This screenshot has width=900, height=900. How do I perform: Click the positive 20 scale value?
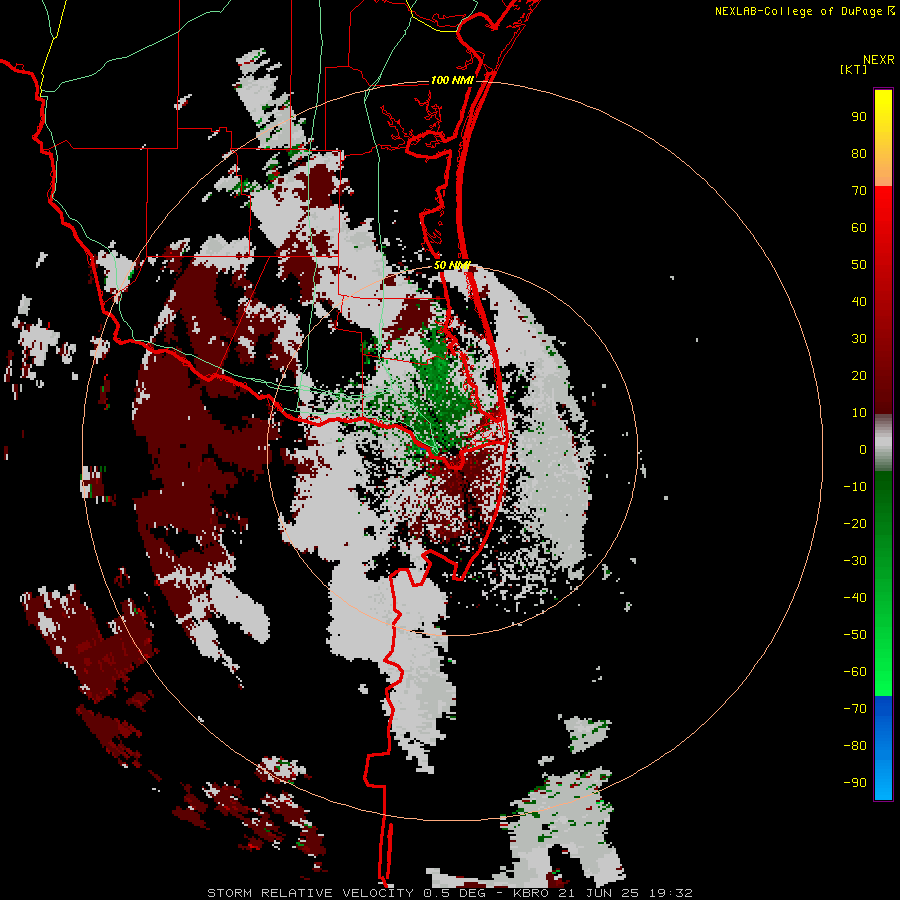pos(859,376)
